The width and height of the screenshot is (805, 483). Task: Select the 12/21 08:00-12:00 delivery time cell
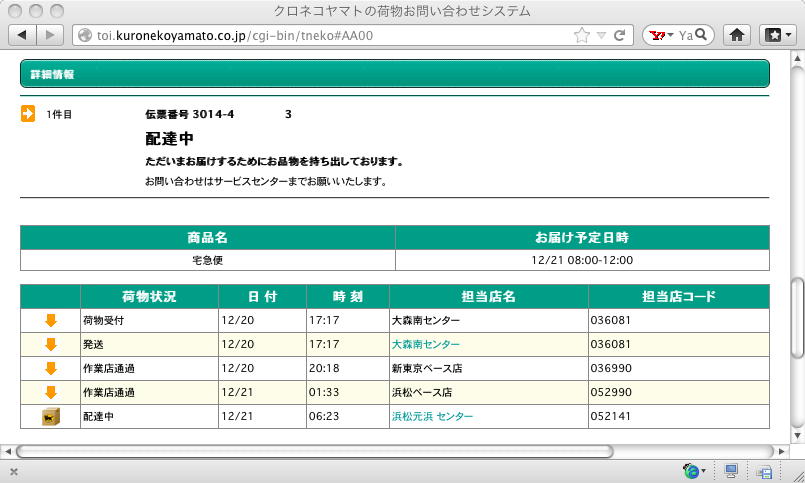(582, 260)
